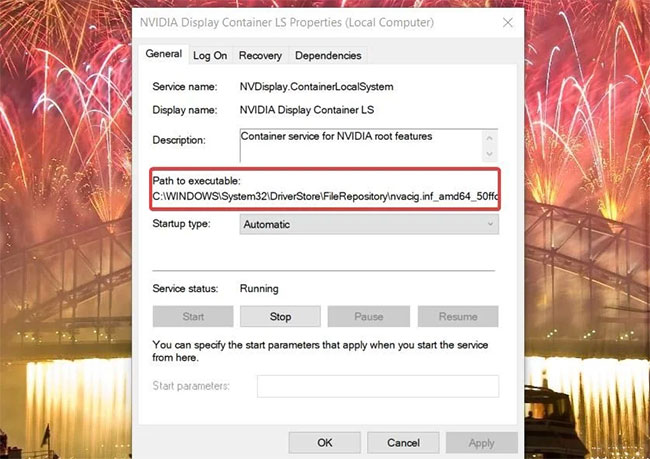Click the display name NVIDIA Display Container LS
The image size is (650, 459).
pyautogui.click(x=307, y=110)
